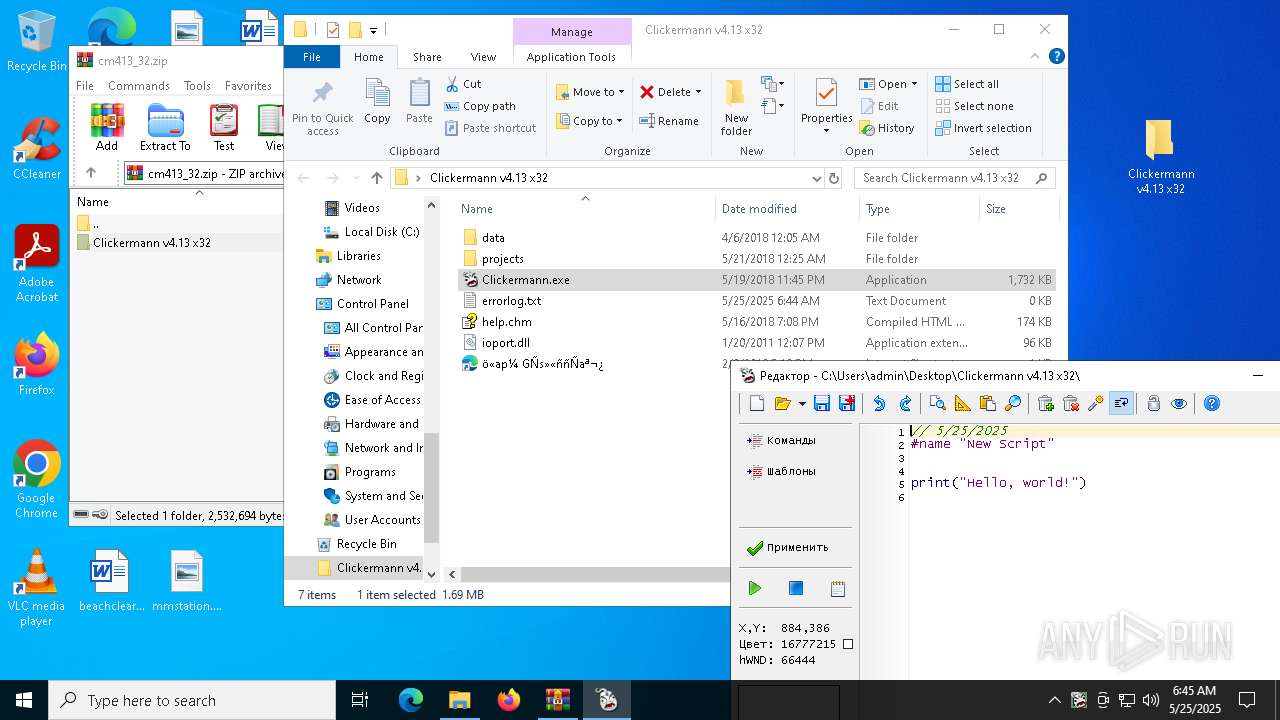Open the Tools menu in WinRAR

click(197, 86)
